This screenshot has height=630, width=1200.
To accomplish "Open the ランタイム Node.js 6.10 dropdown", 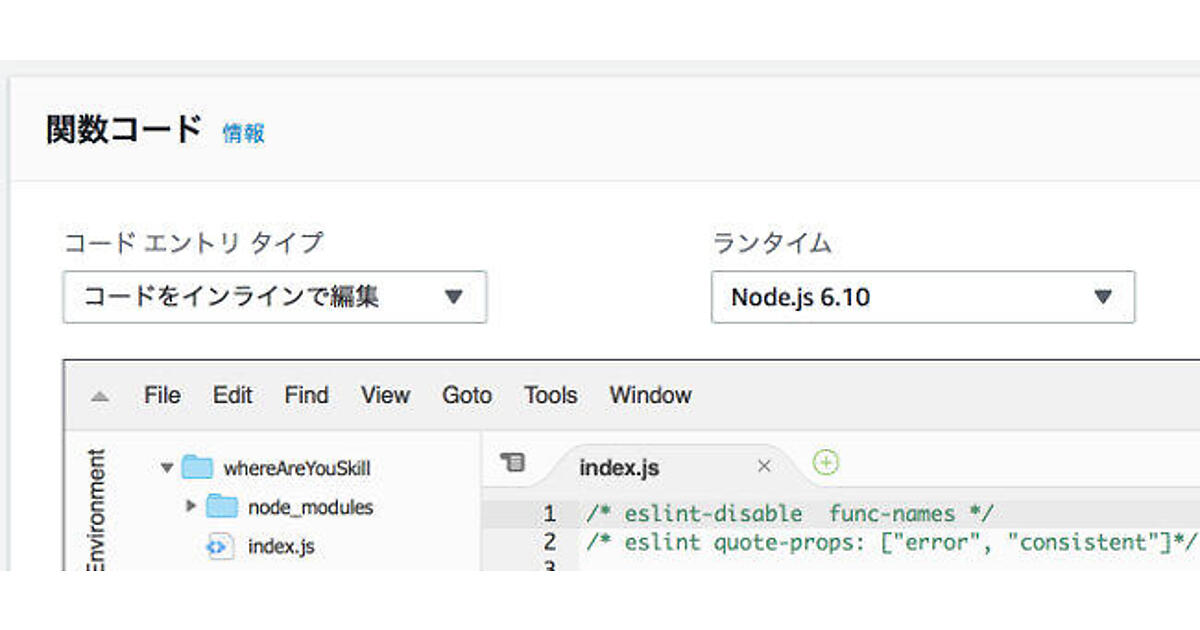I will tap(922, 297).
